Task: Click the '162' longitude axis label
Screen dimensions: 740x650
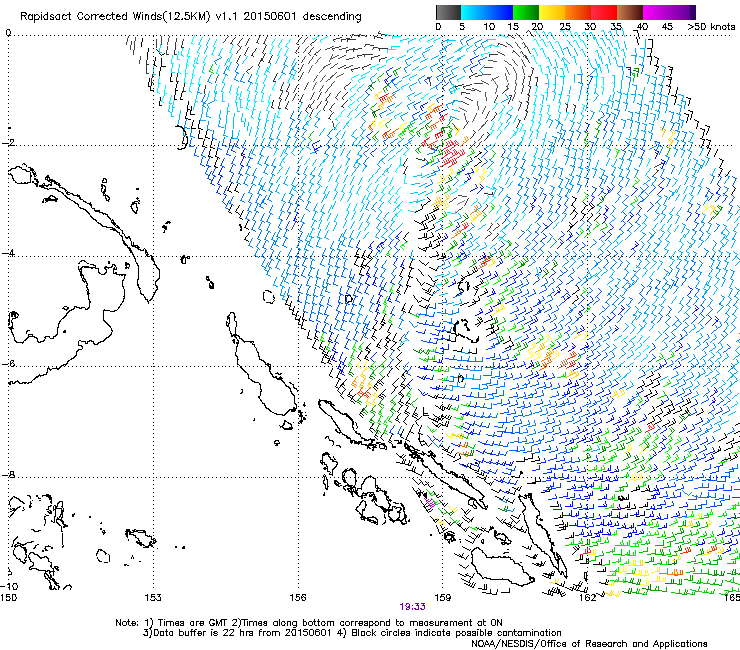Action: (x=588, y=598)
